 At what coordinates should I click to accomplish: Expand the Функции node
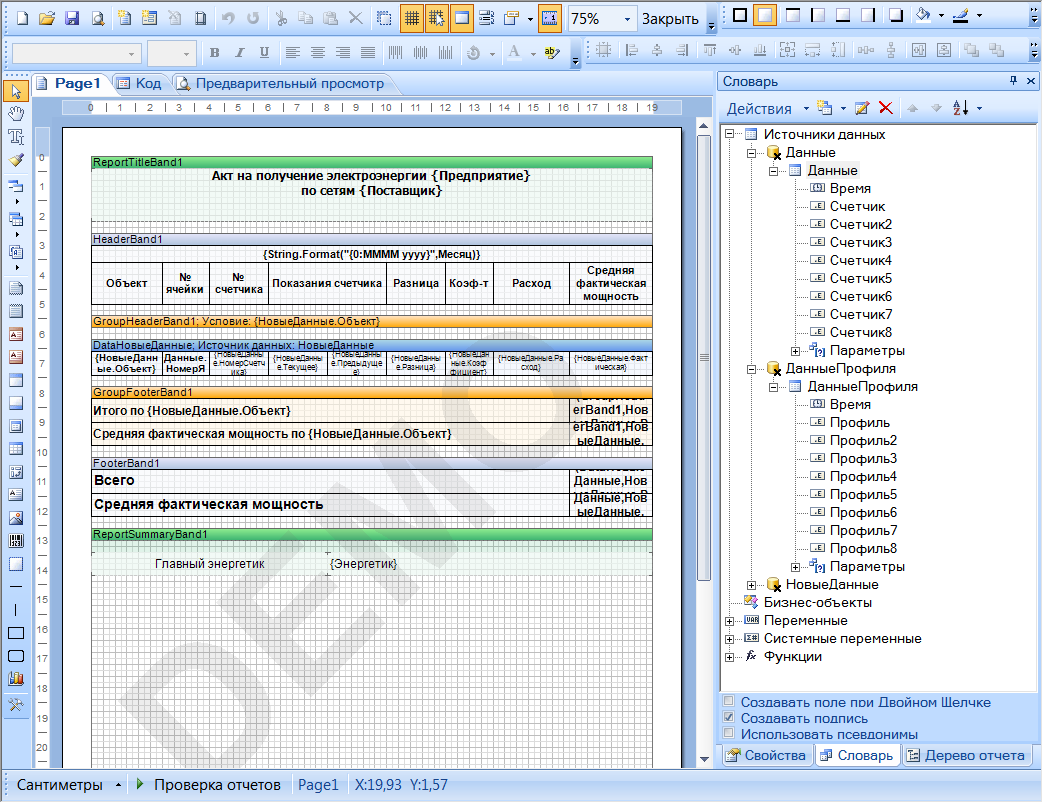[x=730, y=657]
